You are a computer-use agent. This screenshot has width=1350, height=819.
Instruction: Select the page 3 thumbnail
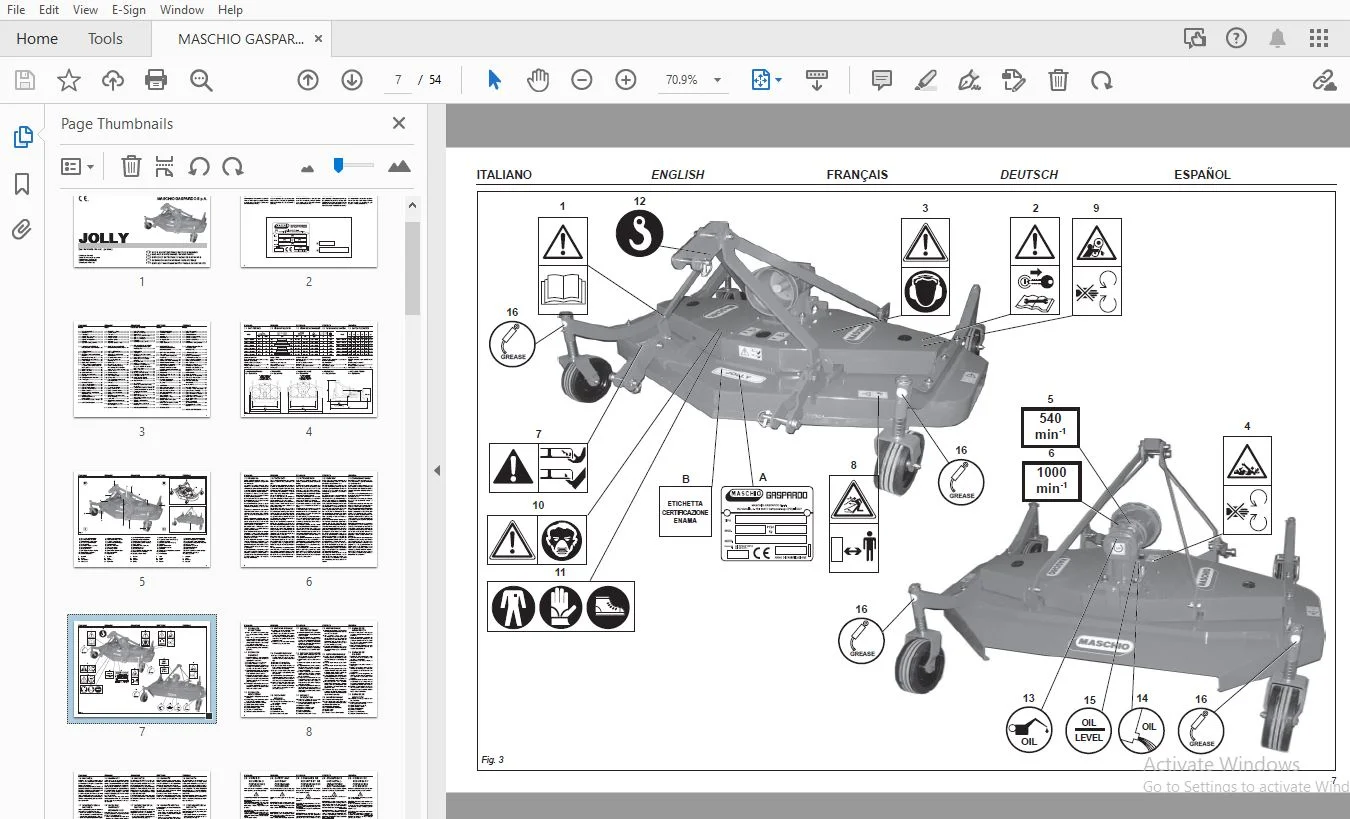(142, 370)
